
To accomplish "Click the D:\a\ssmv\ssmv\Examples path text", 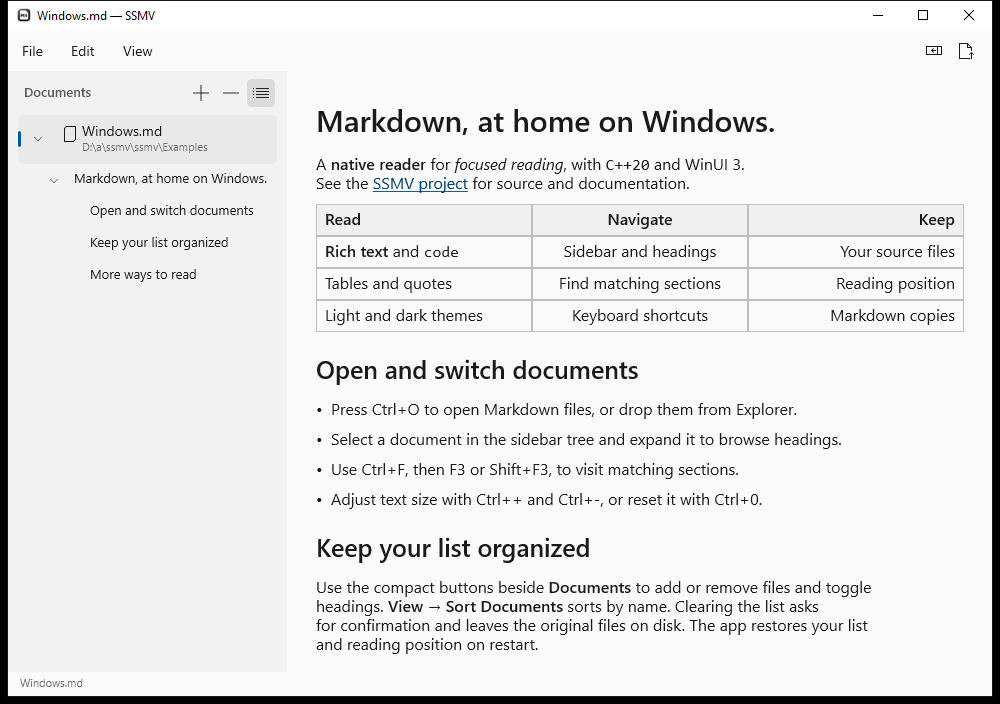I will [145, 147].
